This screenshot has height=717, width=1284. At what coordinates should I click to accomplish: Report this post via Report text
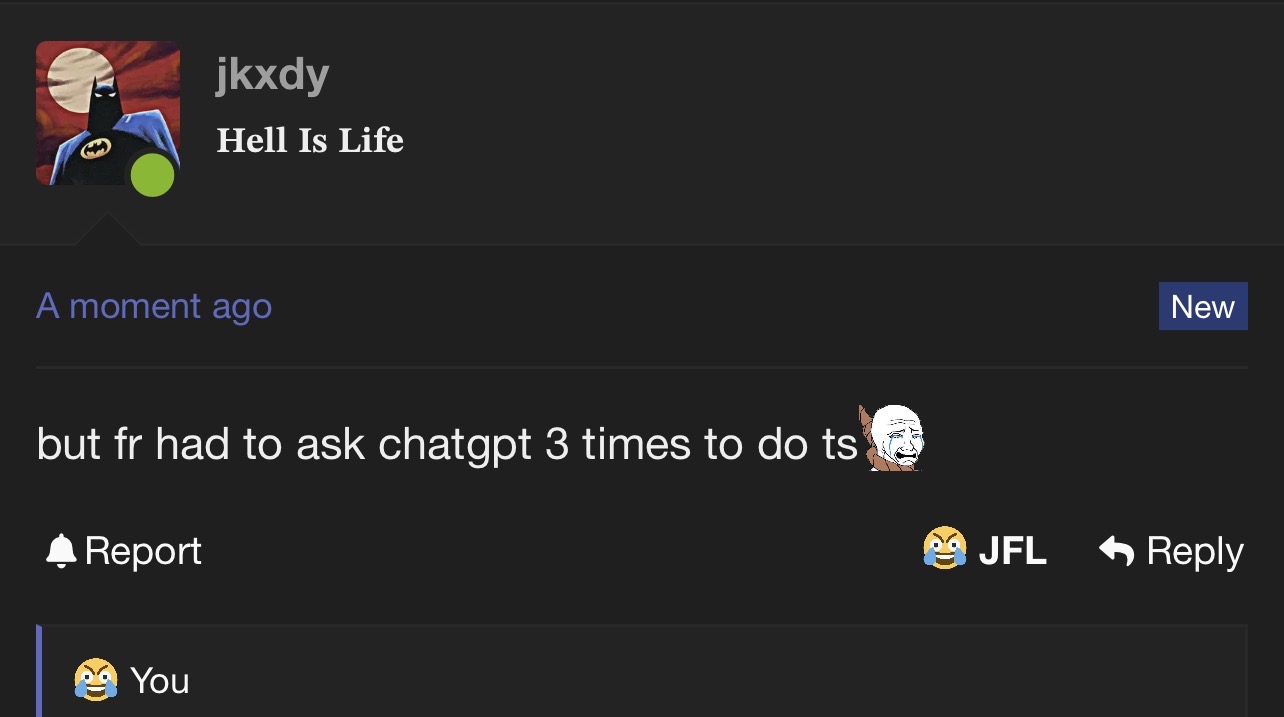(x=143, y=551)
